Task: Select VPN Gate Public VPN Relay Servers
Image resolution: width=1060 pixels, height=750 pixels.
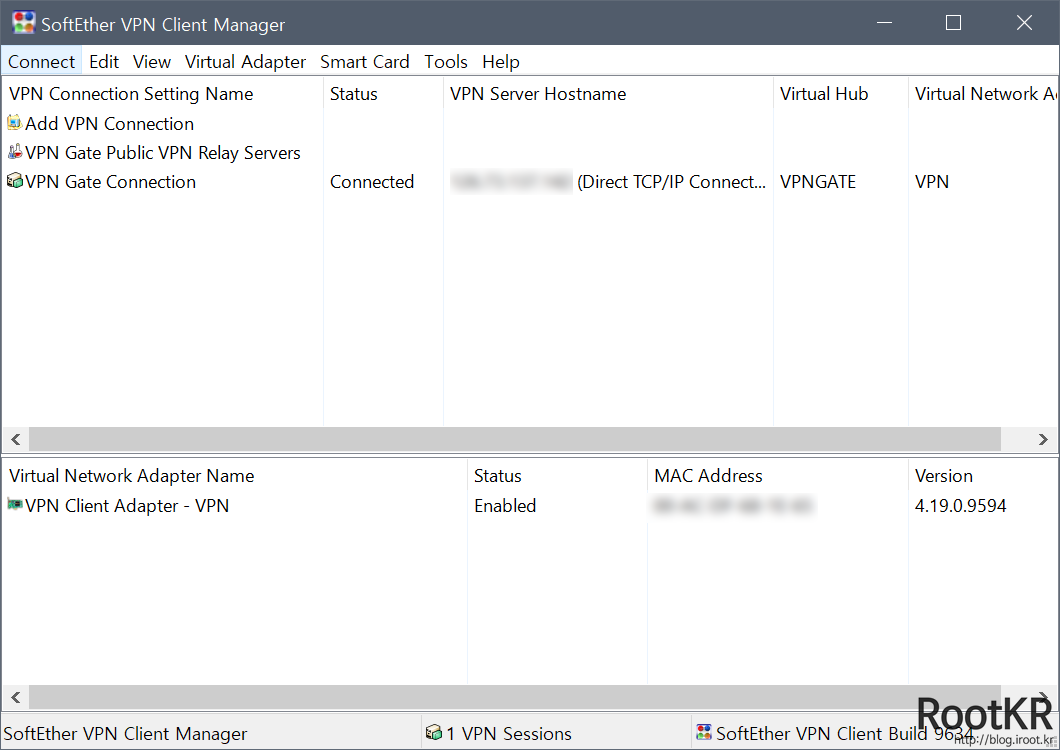Action: [163, 153]
